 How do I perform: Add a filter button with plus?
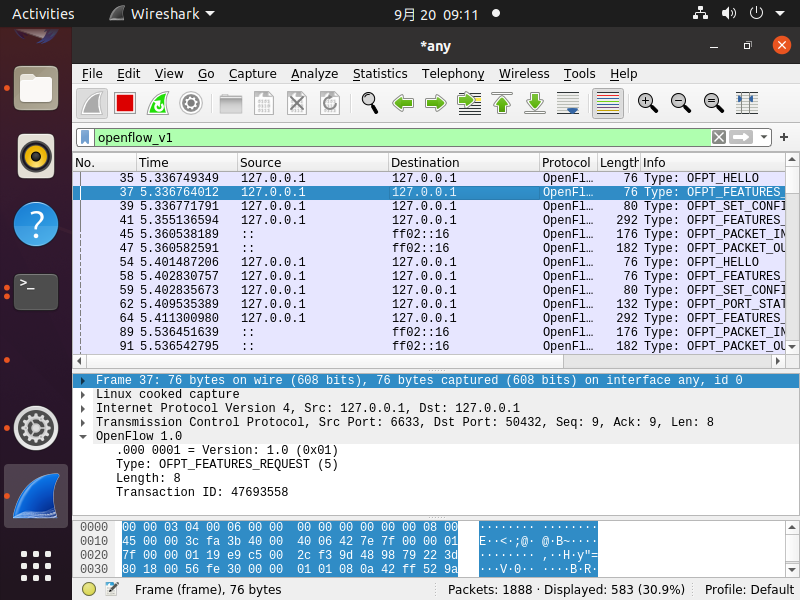click(784, 137)
